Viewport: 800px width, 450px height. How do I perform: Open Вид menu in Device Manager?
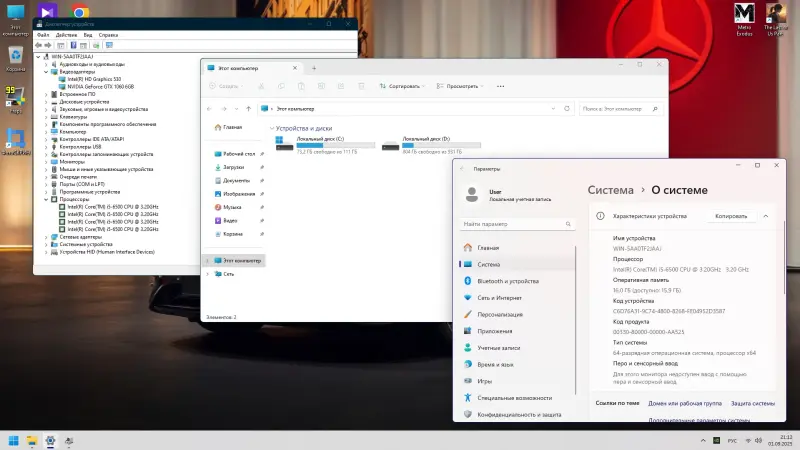(88, 35)
